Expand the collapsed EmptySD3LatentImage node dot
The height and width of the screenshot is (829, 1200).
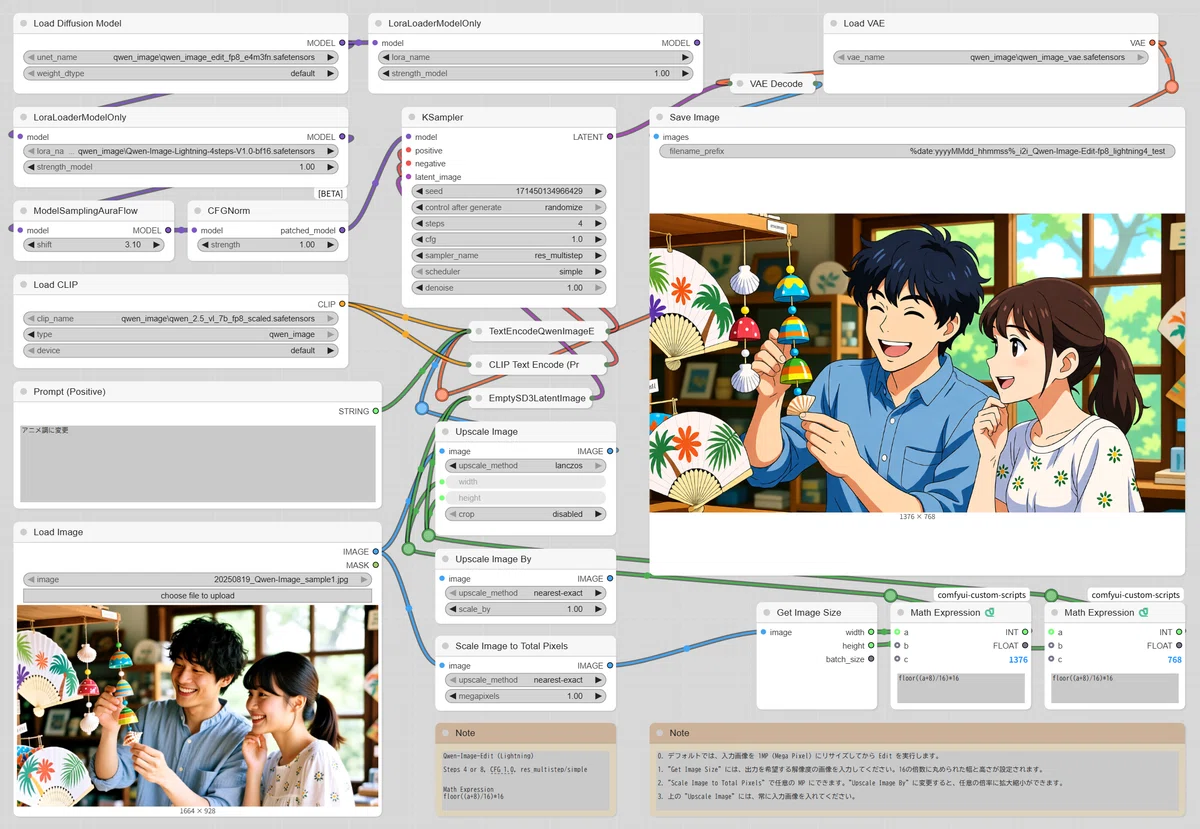(478, 399)
